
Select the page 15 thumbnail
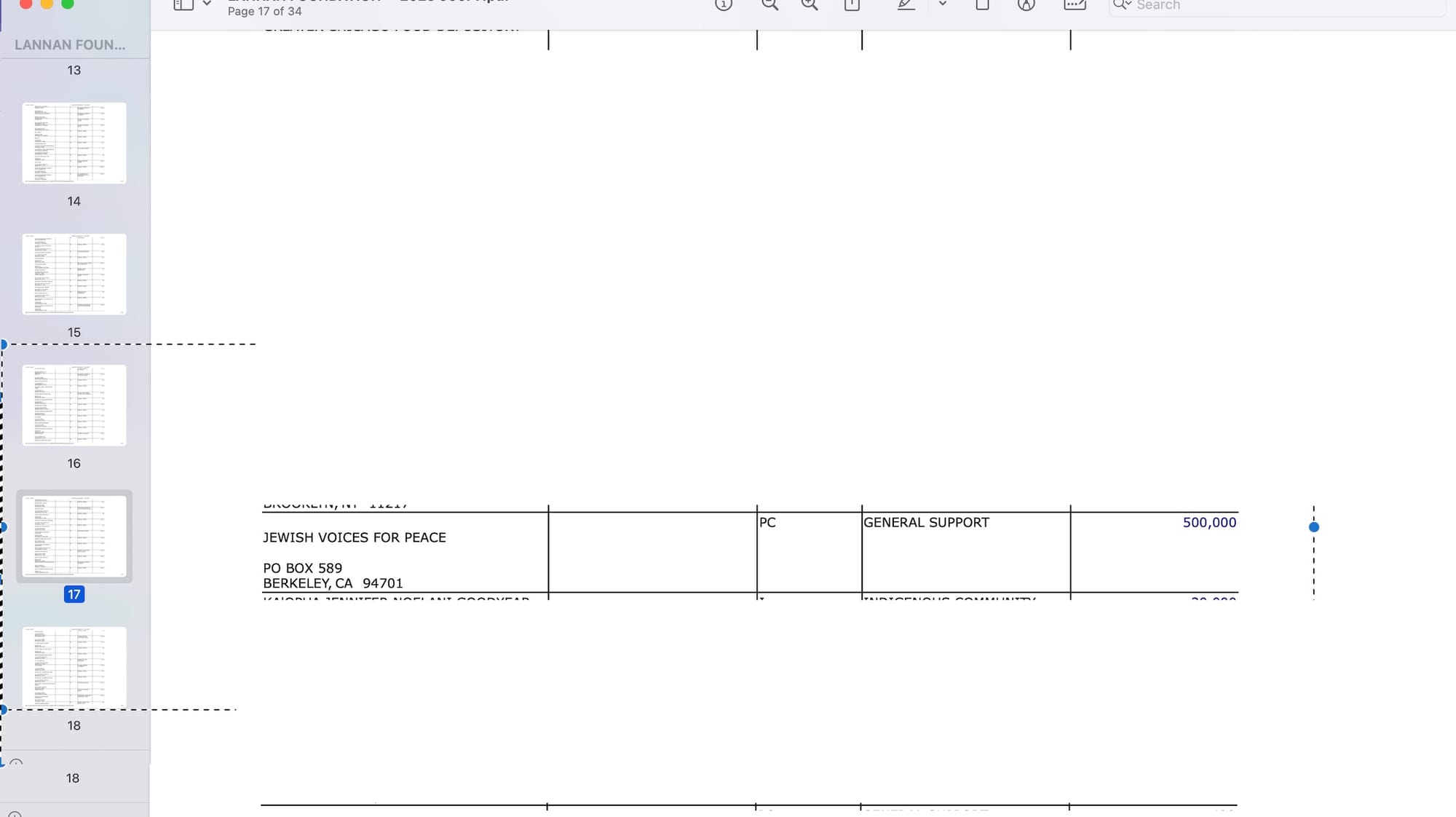74,274
